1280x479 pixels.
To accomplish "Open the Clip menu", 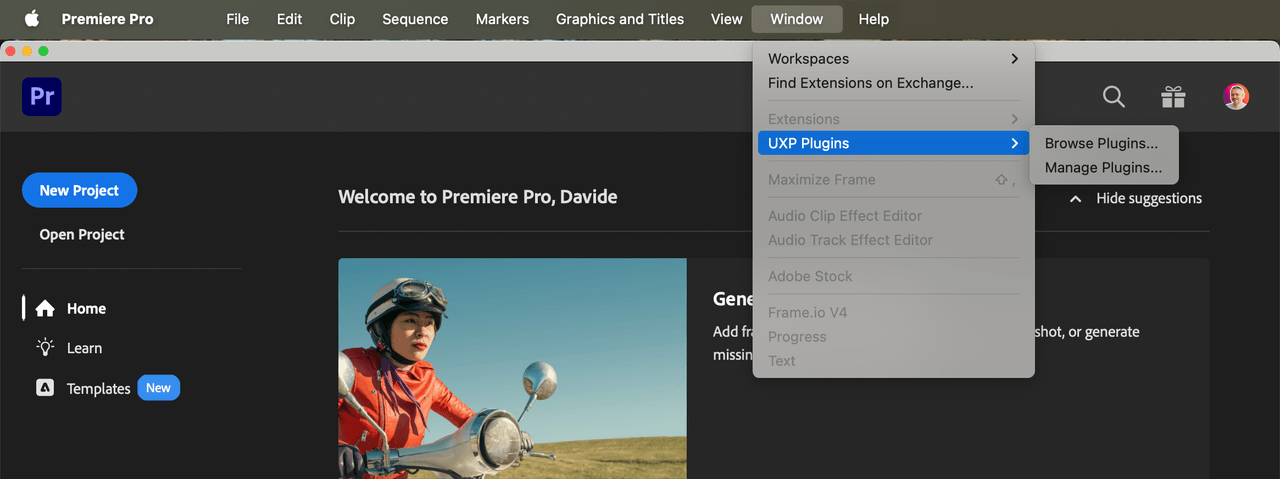I will pyautogui.click(x=342, y=19).
